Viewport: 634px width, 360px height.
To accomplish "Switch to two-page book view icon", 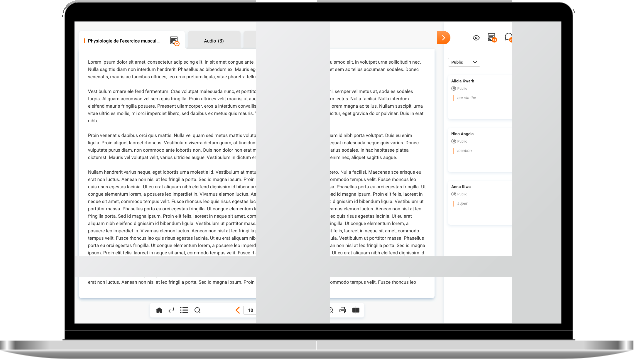I will tap(356, 310).
